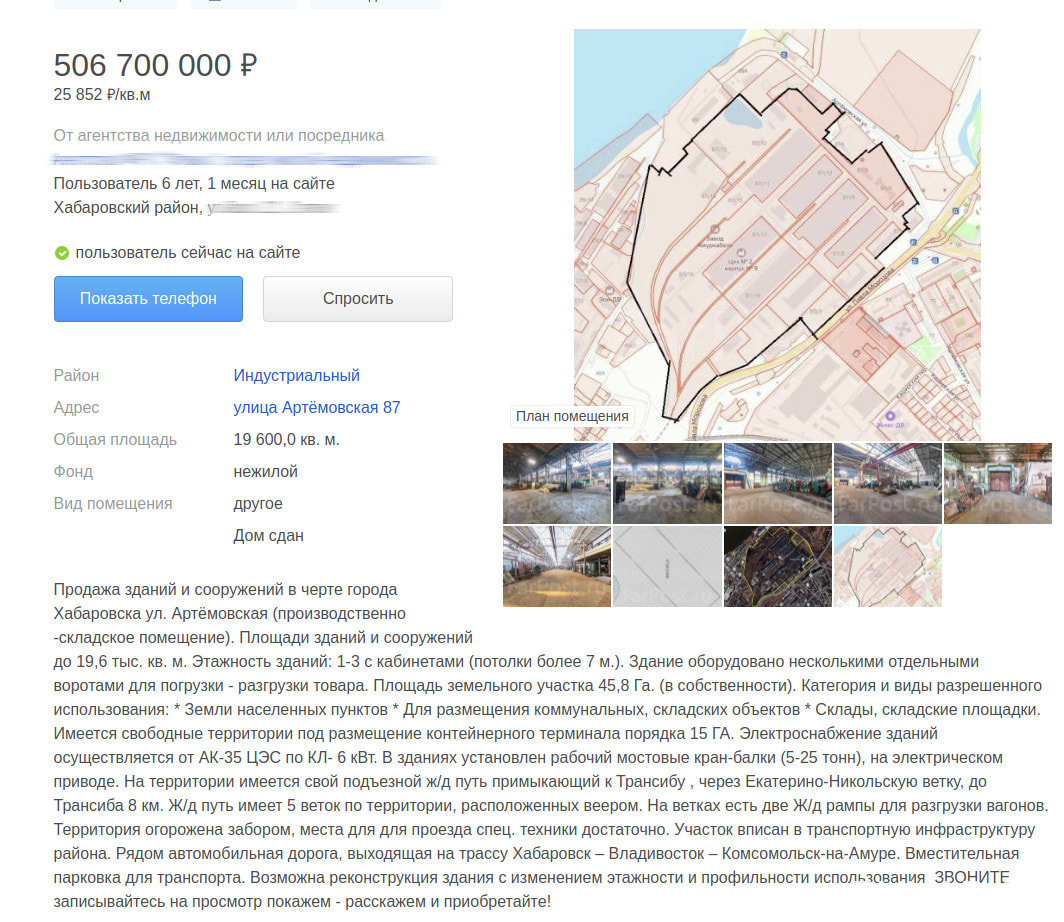Click the '25 852 ₽/кв.м' price per meter
Viewport: 1064px width, 922px height.
(x=102, y=94)
